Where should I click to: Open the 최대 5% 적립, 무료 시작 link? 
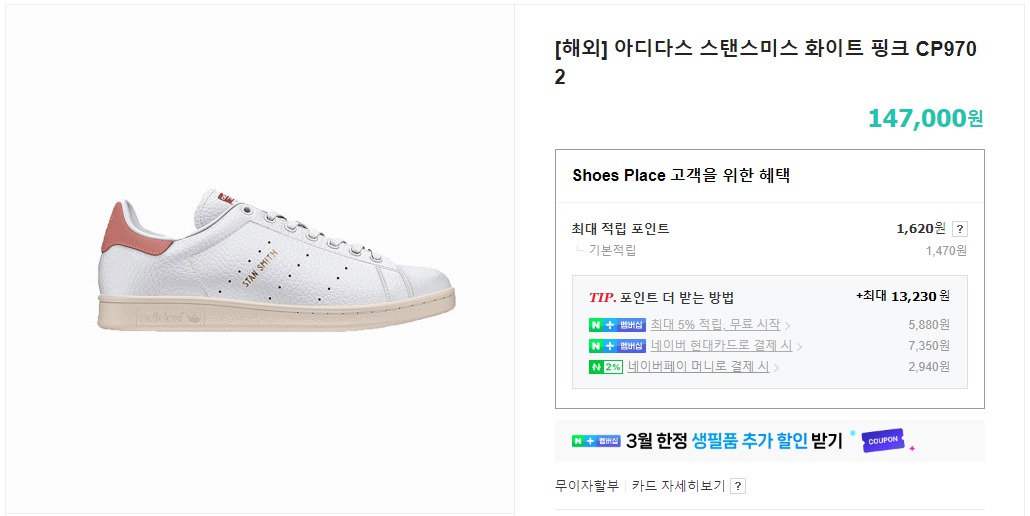(x=715, y=325)
